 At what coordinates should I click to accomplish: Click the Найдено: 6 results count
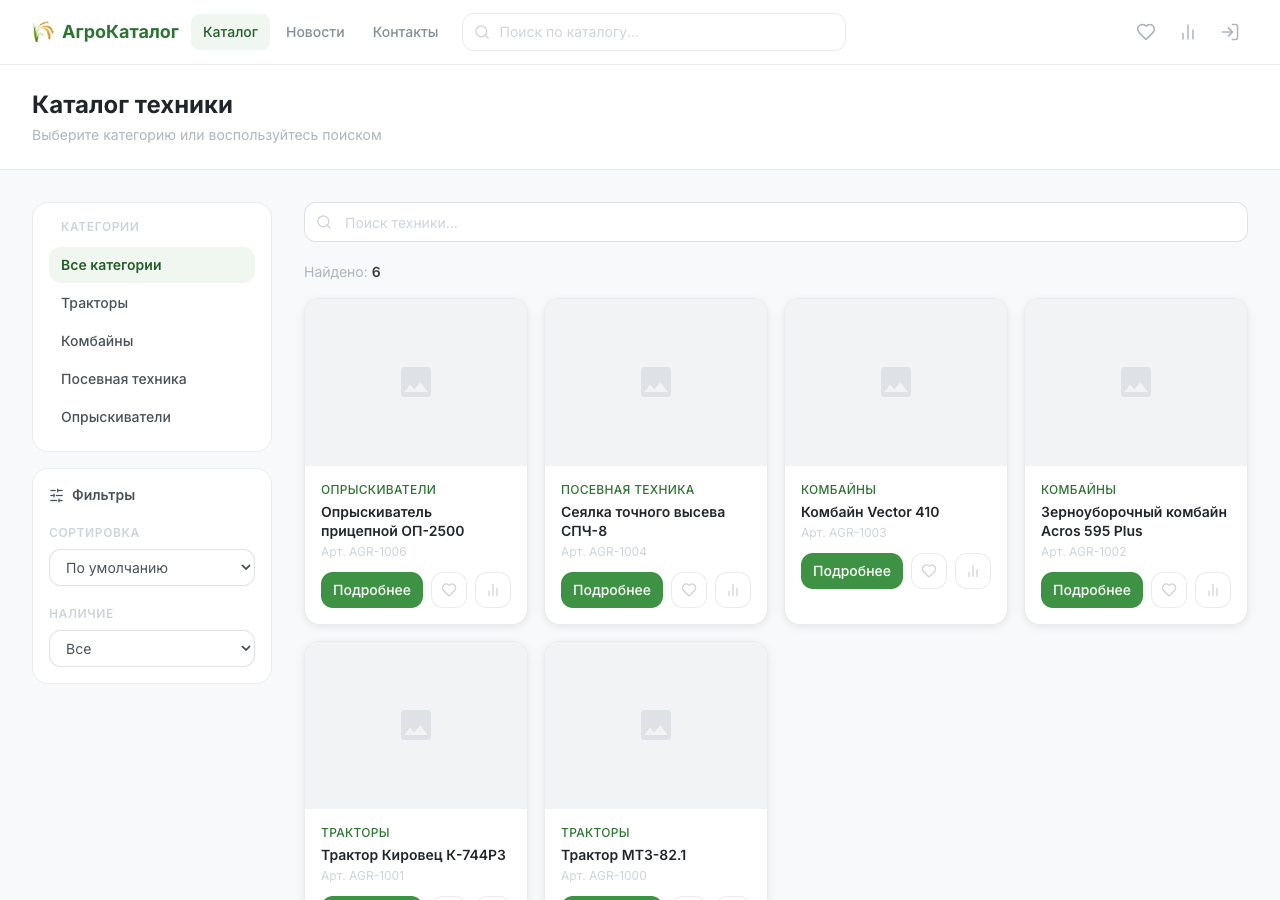[342, 272]
